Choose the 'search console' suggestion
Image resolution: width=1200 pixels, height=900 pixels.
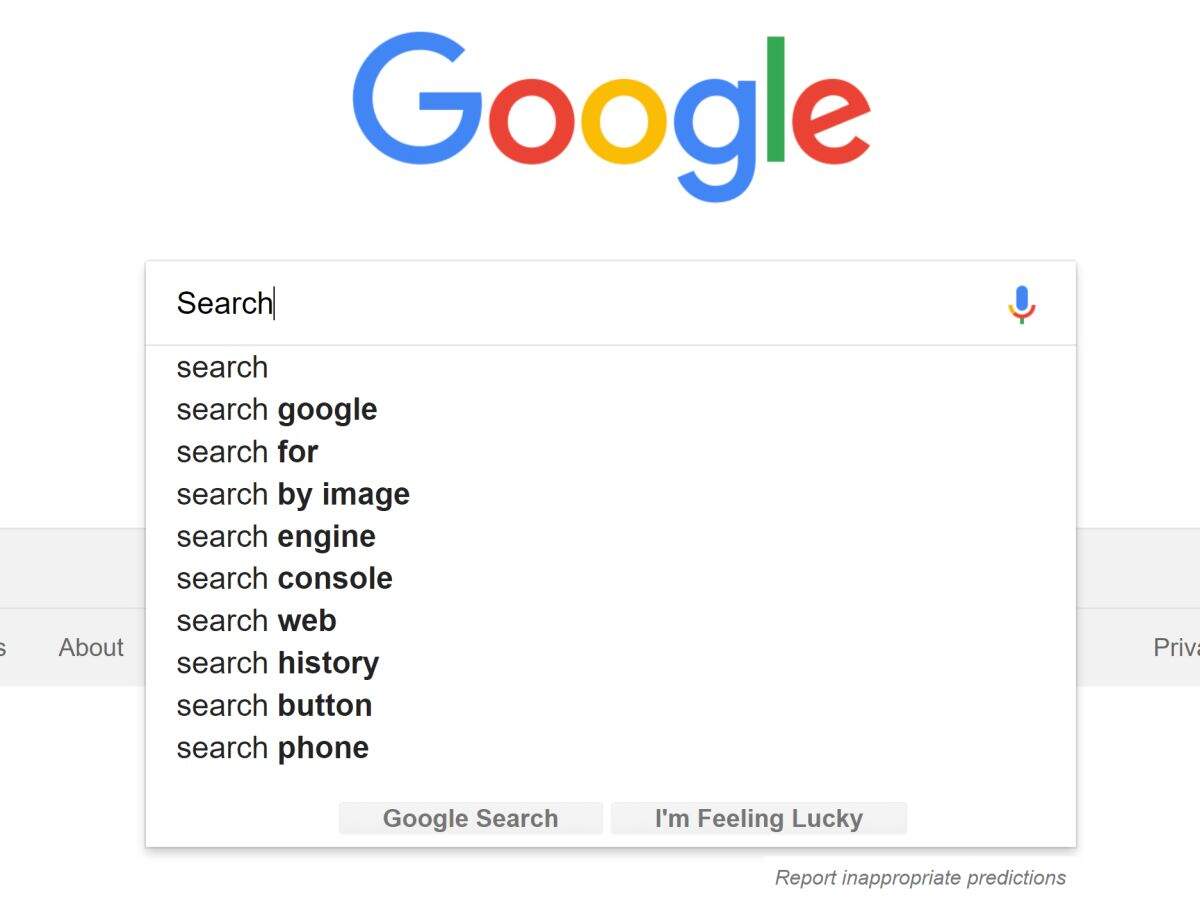[284, 579]
